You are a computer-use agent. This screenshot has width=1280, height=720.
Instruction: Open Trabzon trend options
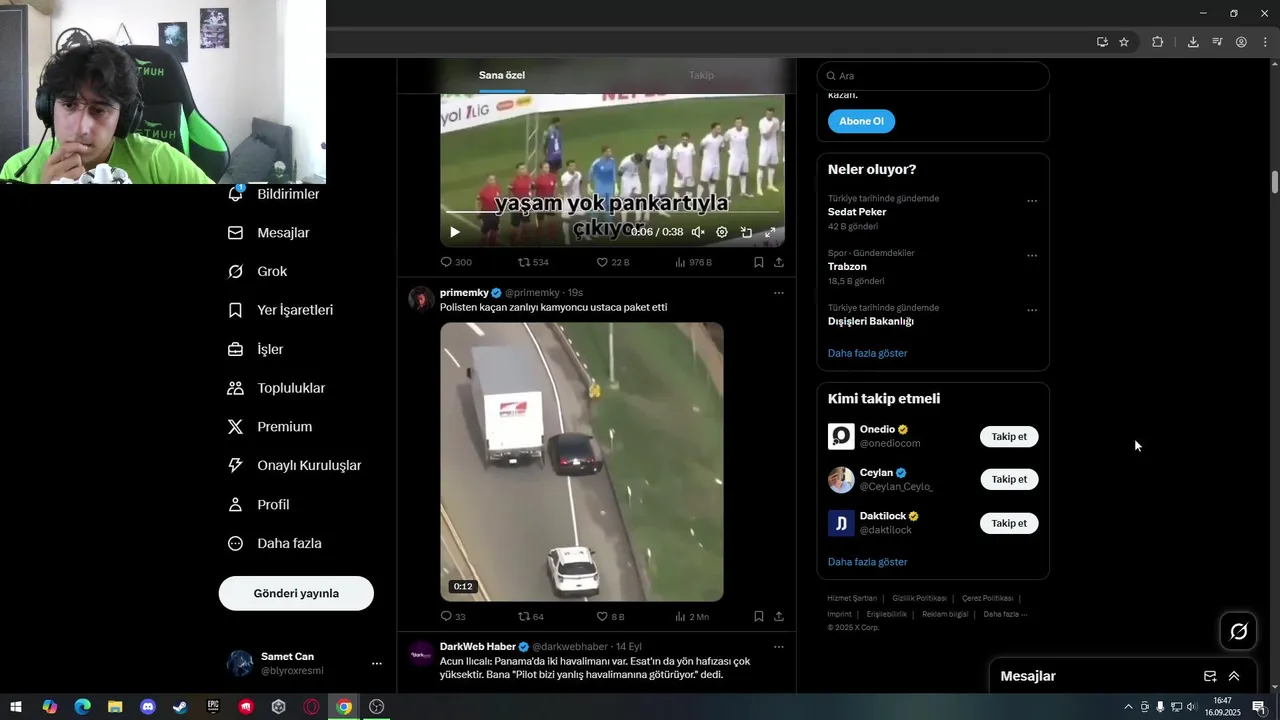(1032, 256)
